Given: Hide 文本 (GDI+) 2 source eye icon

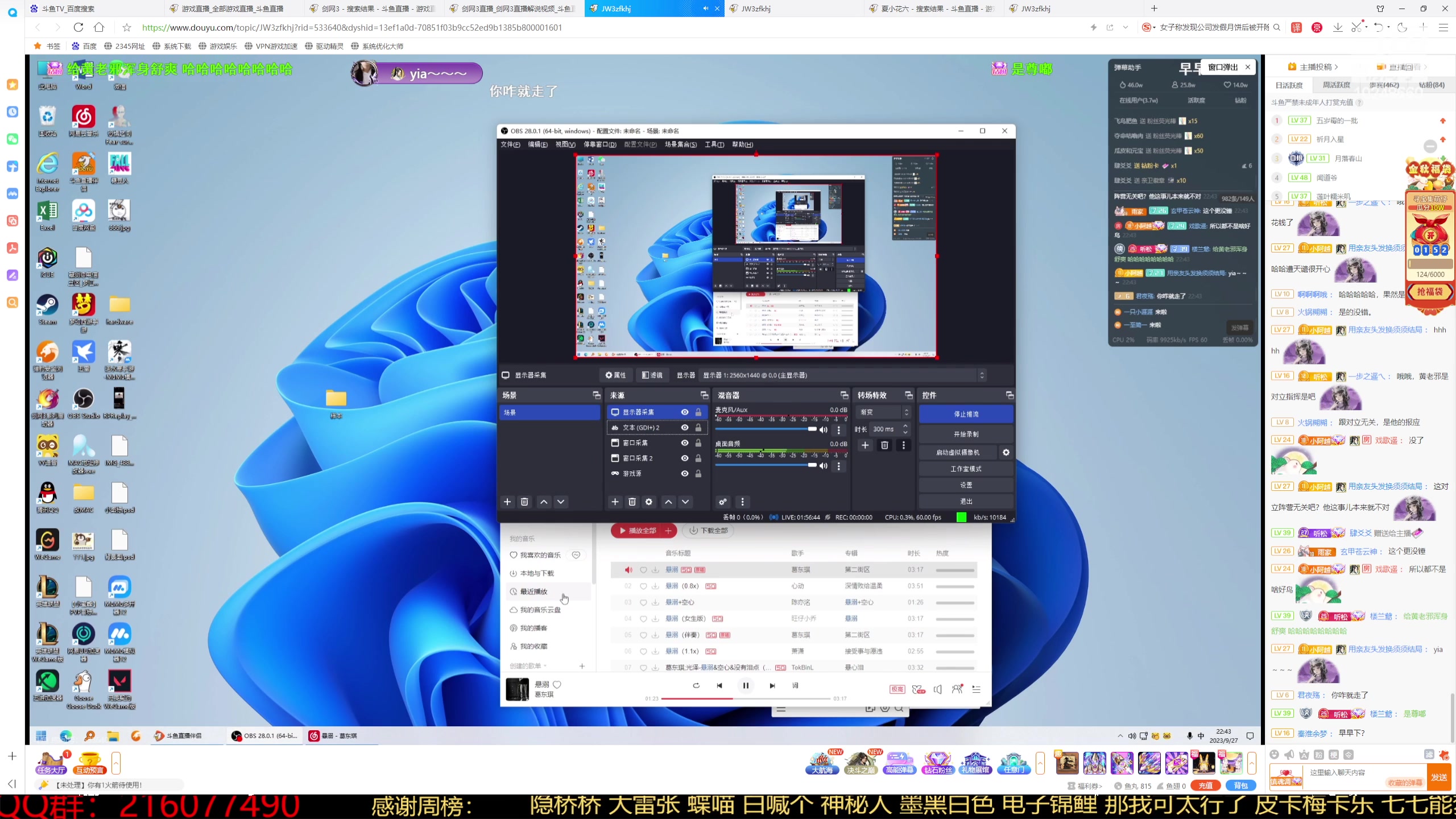Looking at the screenshot, I should 685,428.
